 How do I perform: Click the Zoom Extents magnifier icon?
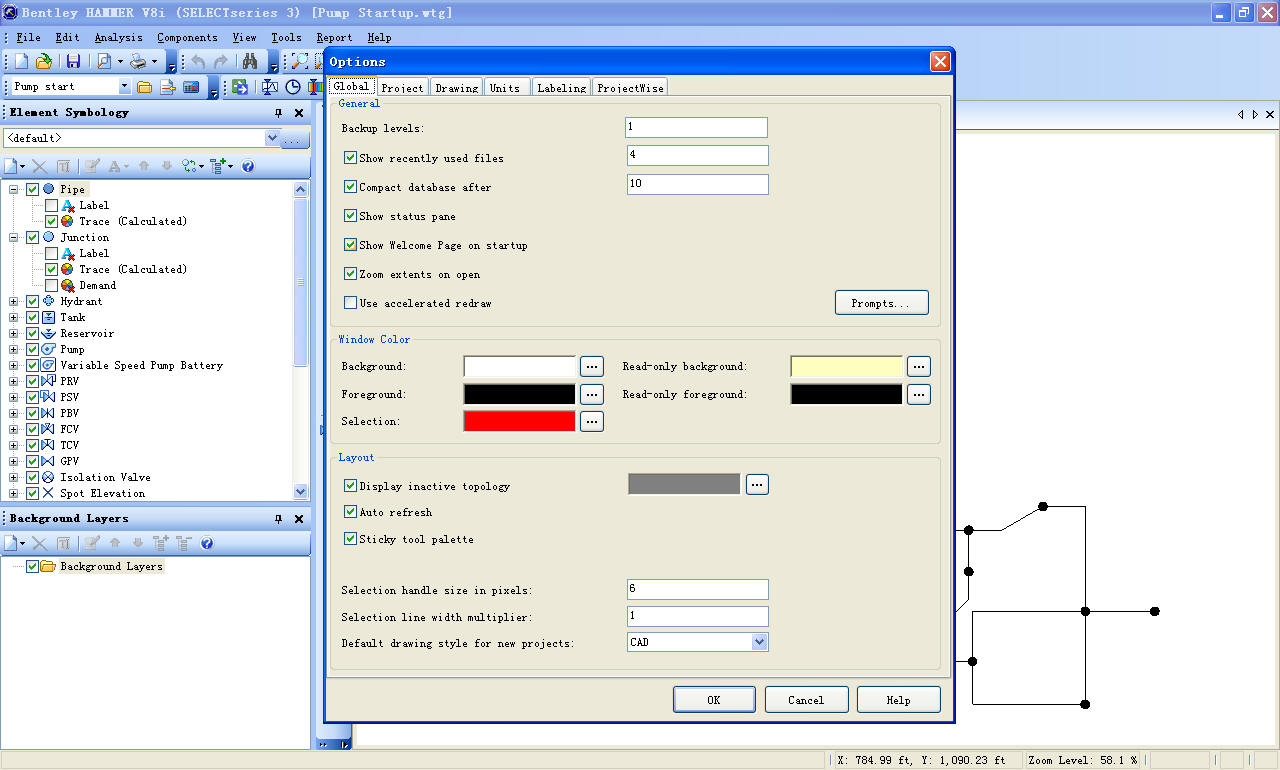point(299,62)
